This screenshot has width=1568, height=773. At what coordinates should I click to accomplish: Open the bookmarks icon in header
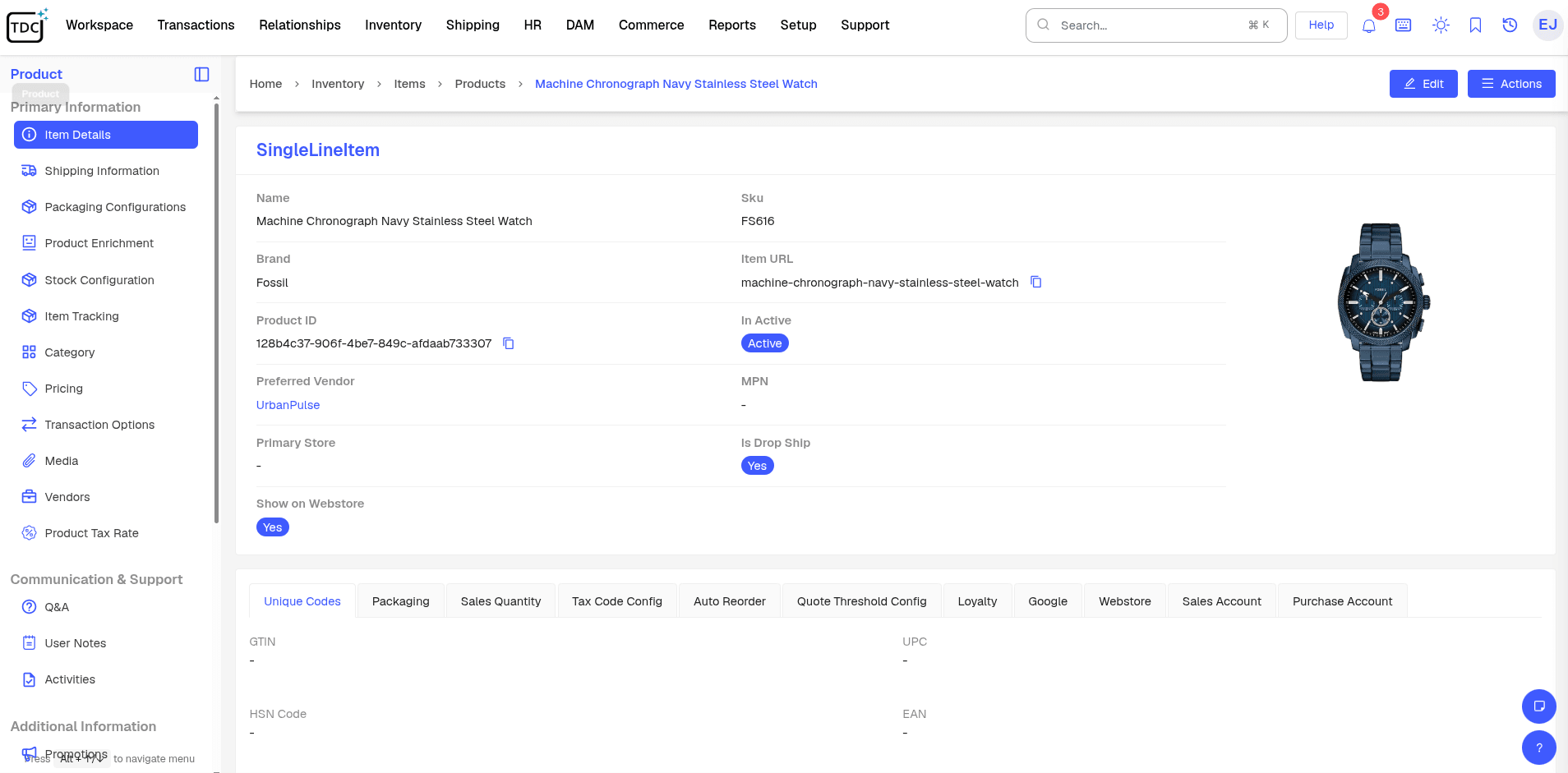tap(1475, 25)
